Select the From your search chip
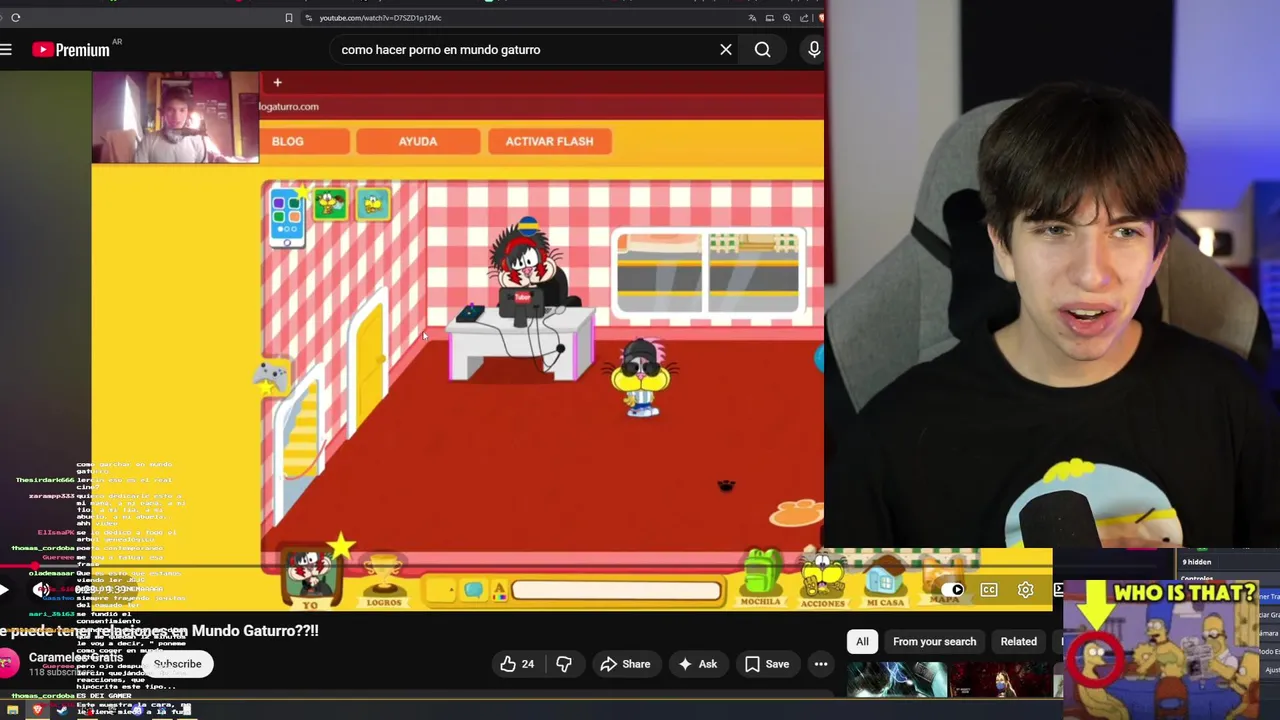 (x=934, y=641)
